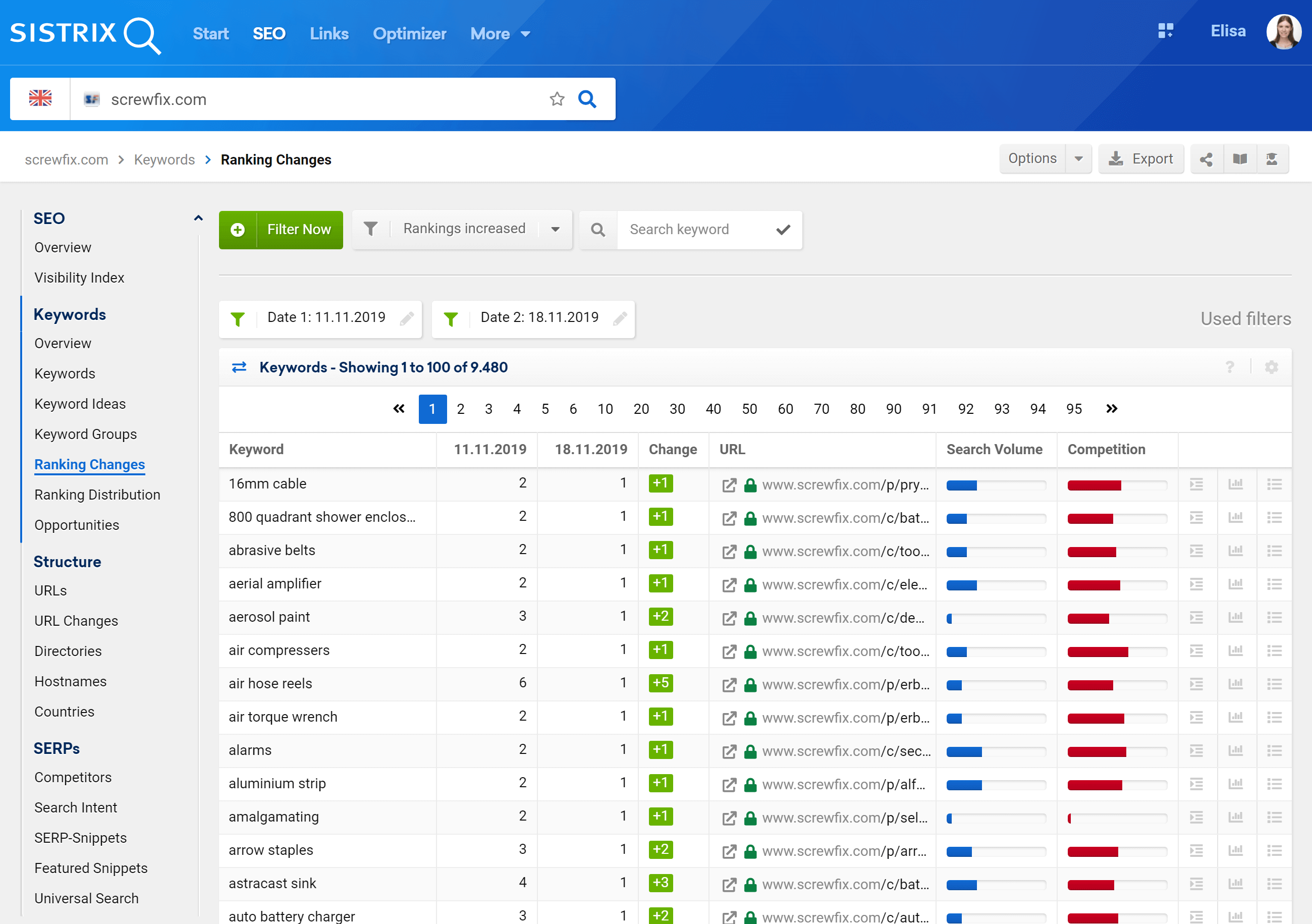The height and width of the screenshot is (924, 1312).
Task: Show chart history for alarms row
Action: 1235,751
